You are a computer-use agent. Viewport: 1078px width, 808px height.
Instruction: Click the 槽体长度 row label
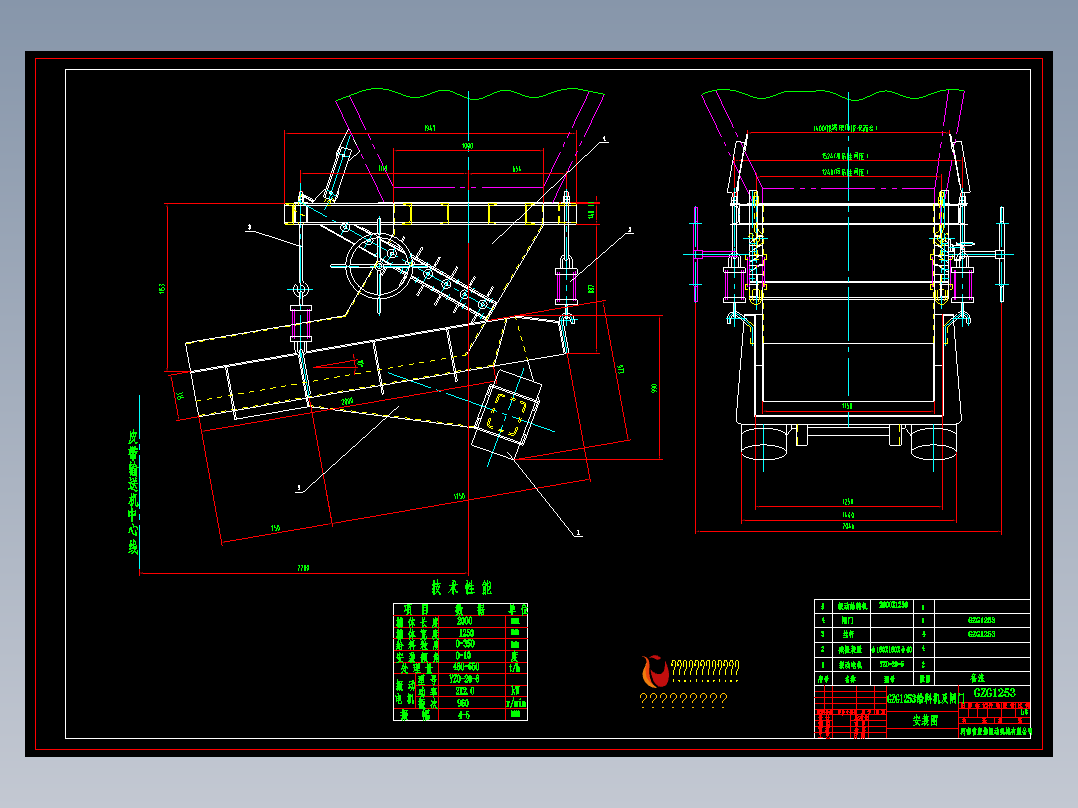pos(417,622)
